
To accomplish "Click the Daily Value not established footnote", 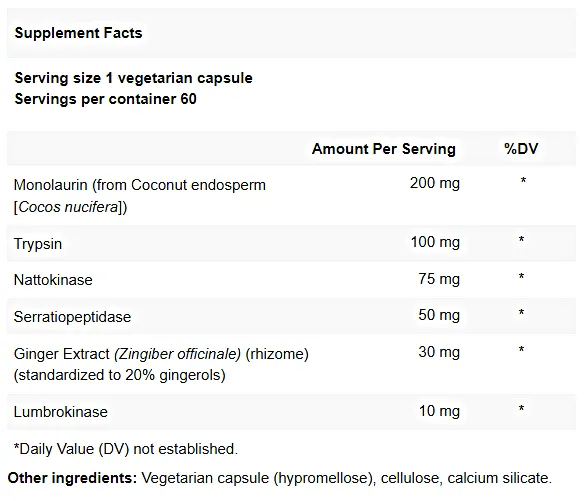I will point(126,449).
